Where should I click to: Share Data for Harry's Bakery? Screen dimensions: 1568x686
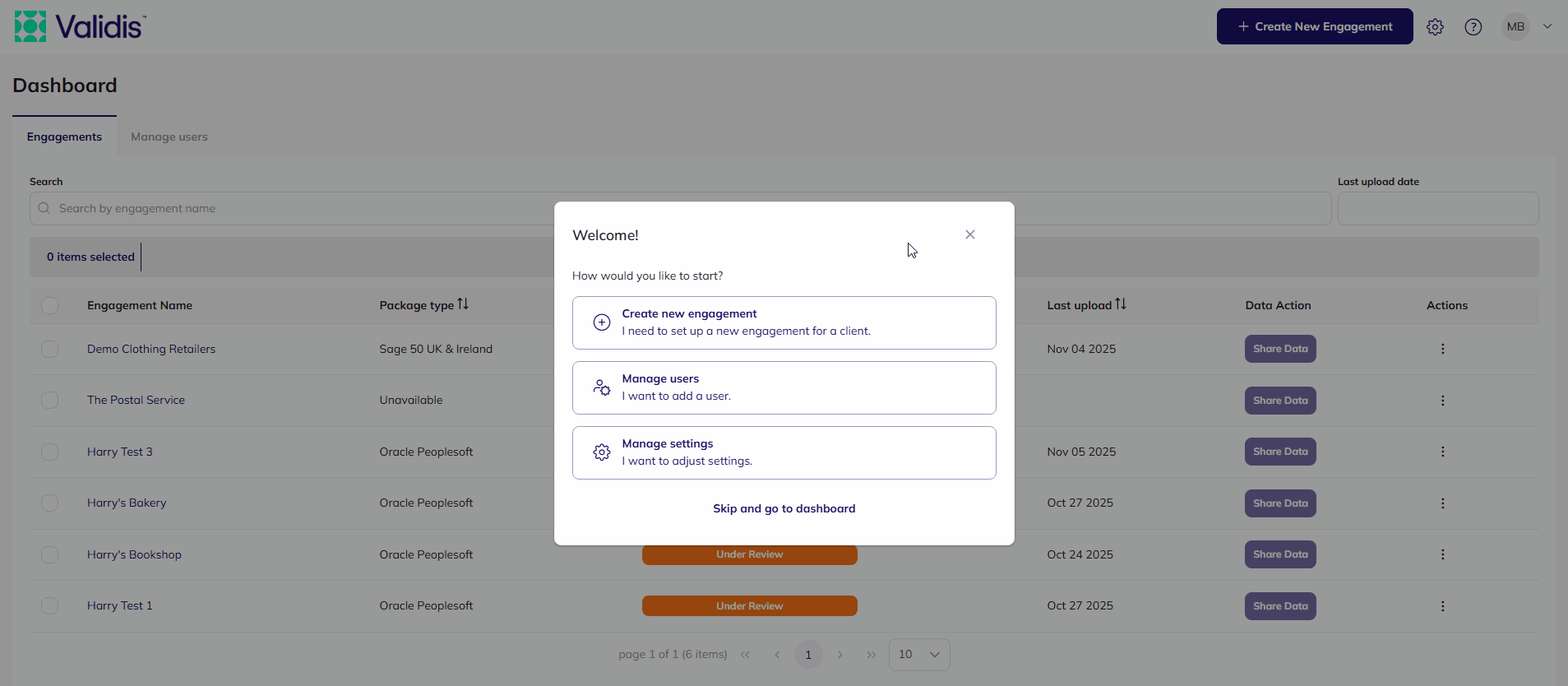[1280, 503]
